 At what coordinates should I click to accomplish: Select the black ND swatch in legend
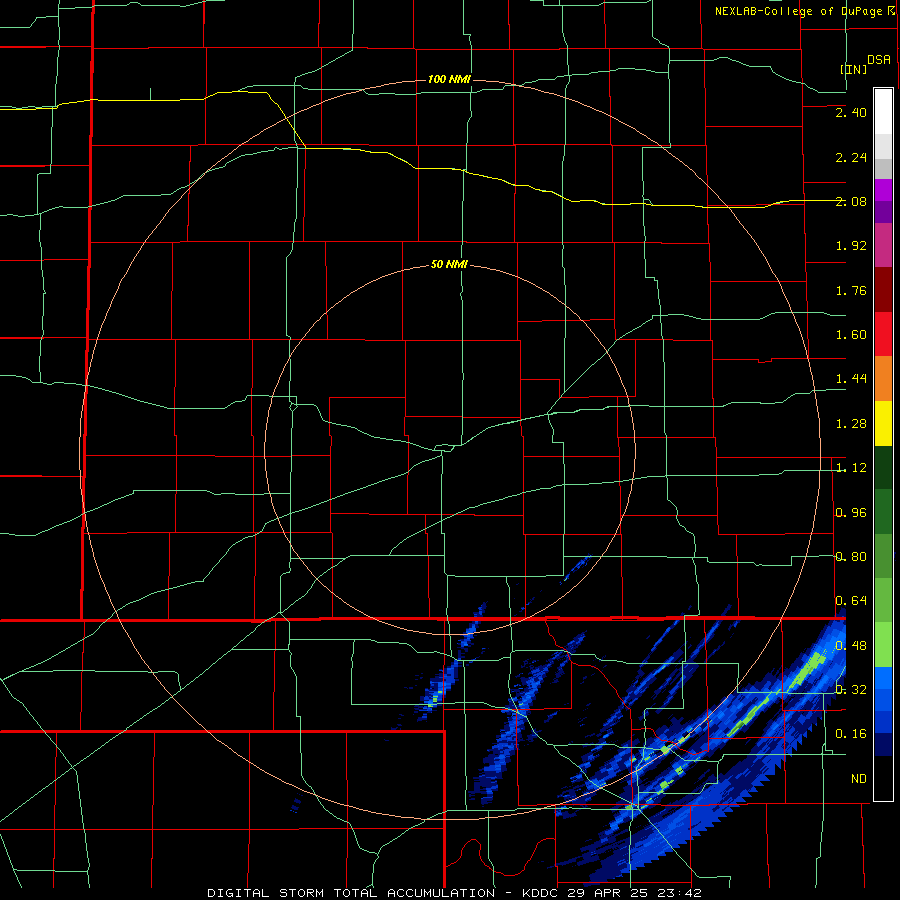(x=883, y=778)
